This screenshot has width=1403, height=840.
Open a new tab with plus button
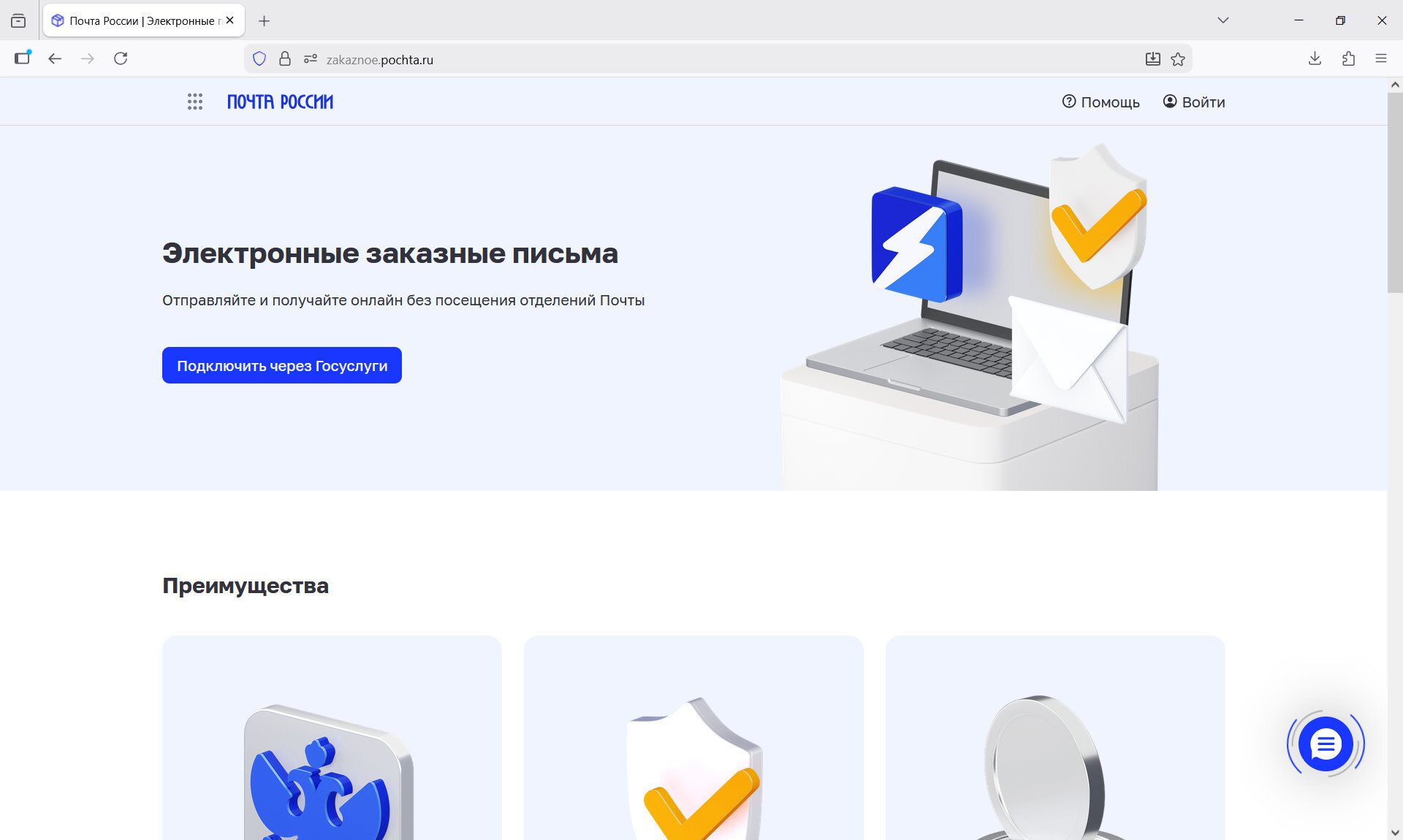pyautogui.click(x=264, y=21)
